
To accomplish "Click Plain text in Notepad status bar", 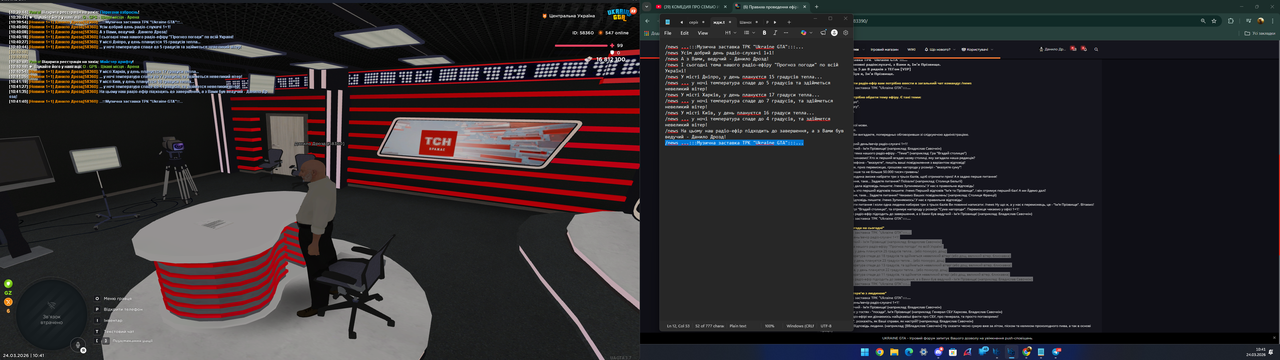I will pos(738,326).
